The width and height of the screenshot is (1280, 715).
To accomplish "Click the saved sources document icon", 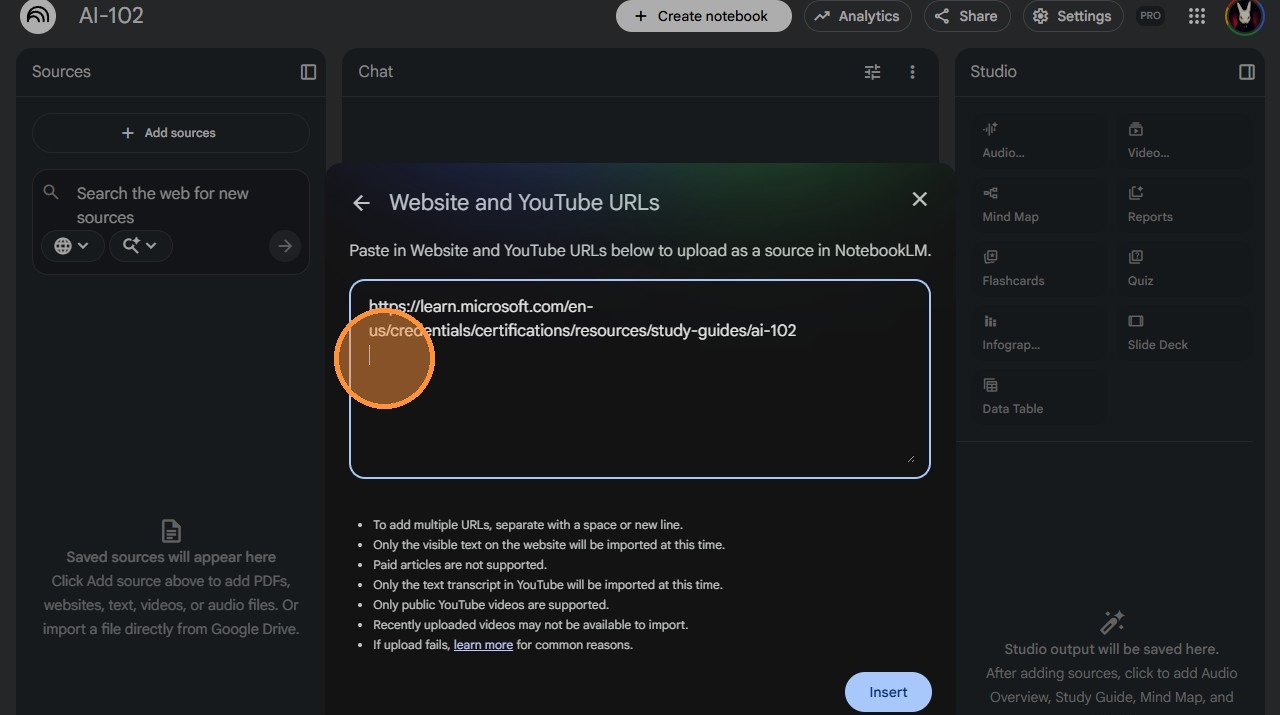I will pyautogui.click(x=171, y=531).
